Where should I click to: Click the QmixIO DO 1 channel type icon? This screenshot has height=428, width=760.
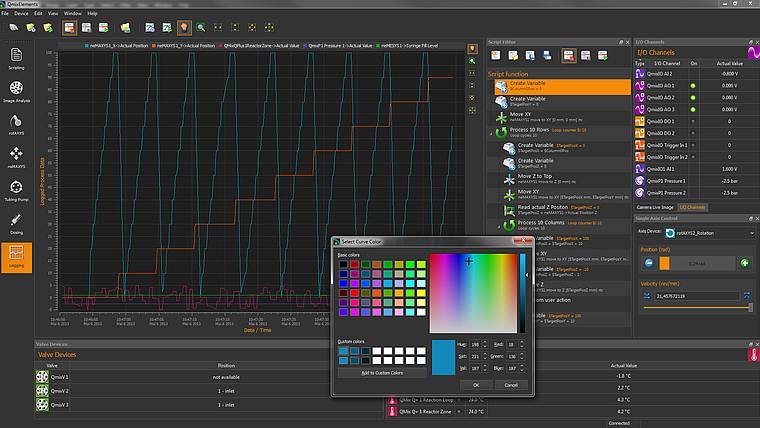click(x=640, y=121)
